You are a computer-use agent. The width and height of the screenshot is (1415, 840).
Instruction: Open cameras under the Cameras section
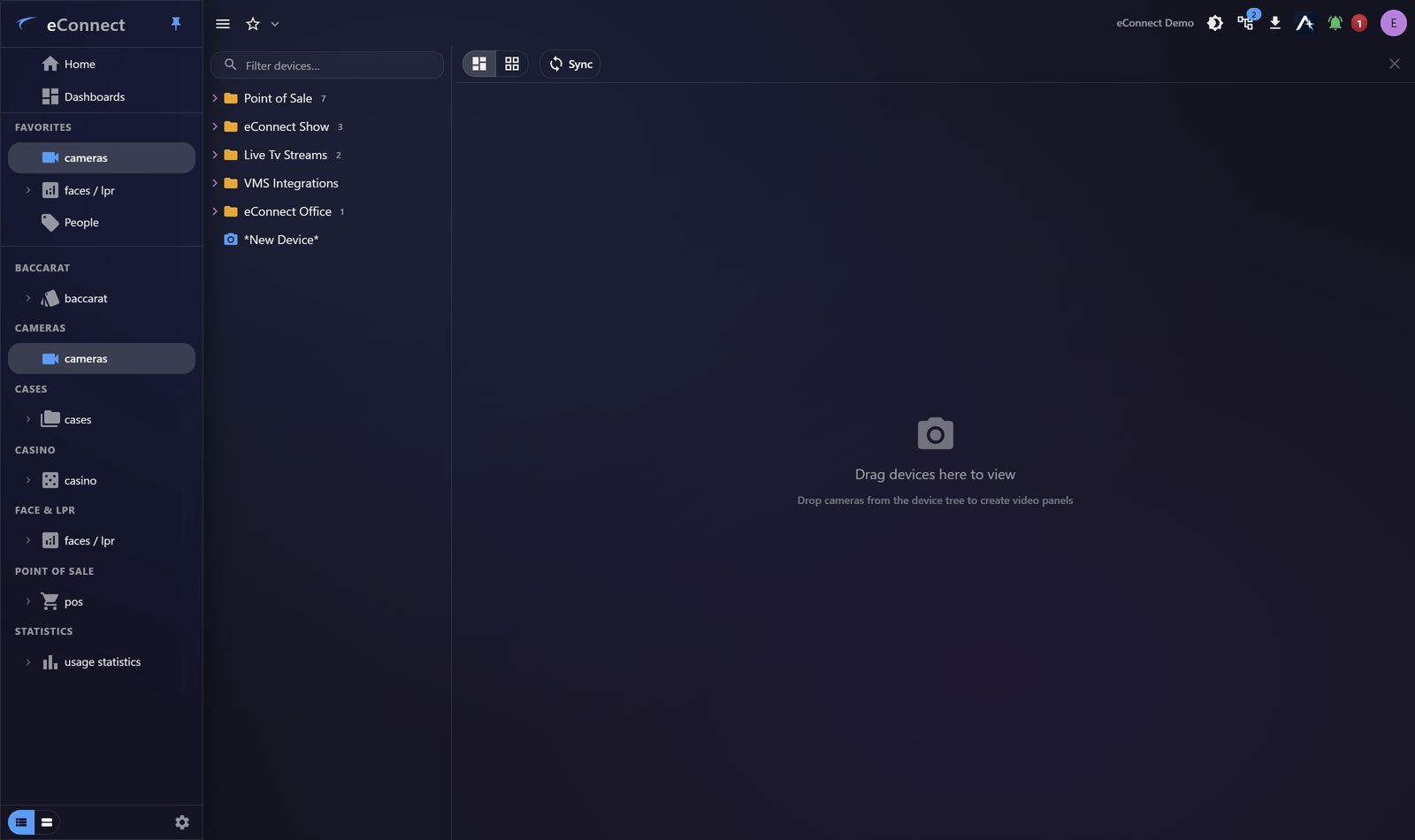coord(102,358)
